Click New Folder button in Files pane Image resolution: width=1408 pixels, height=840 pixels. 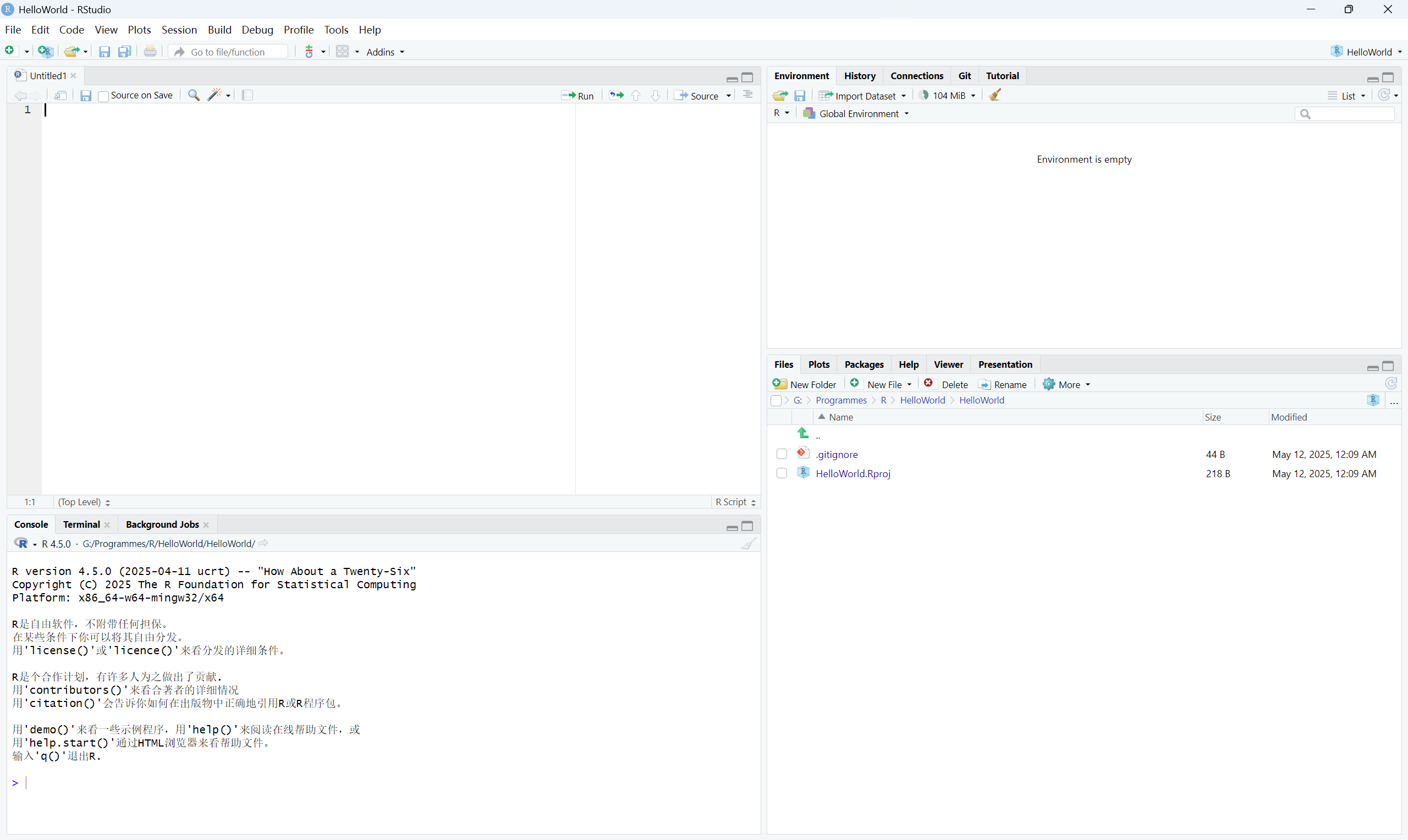point(804,384)
